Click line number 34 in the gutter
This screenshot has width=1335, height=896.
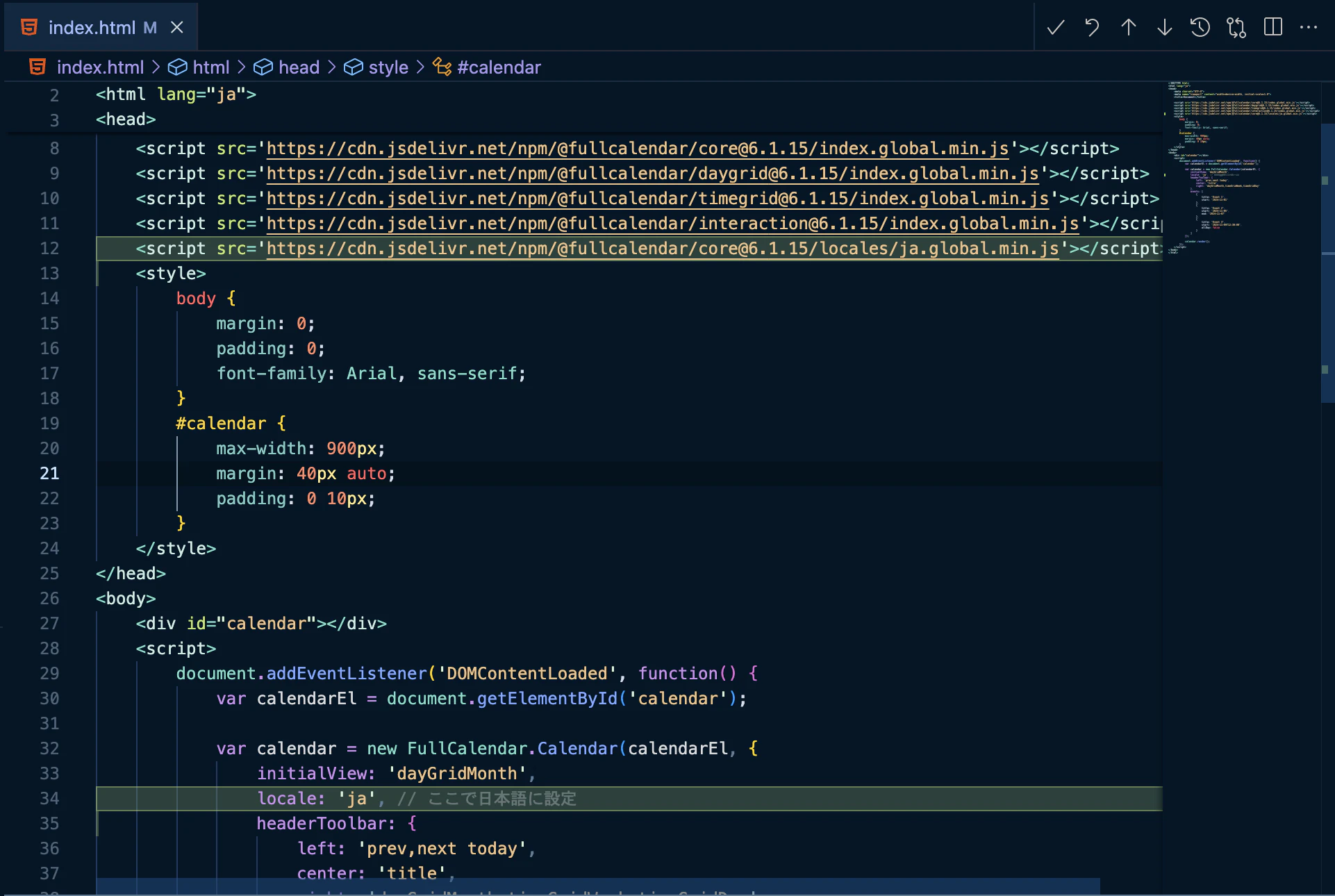coord(49,799)
